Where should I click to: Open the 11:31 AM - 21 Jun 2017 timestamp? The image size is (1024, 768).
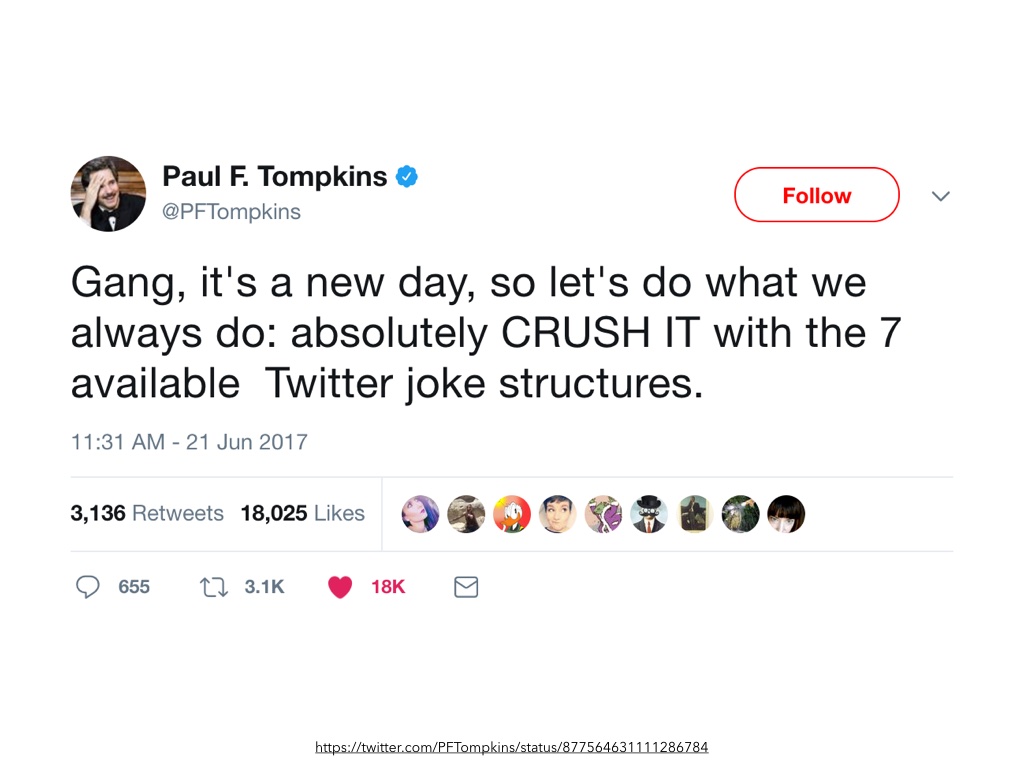point(189,441)
